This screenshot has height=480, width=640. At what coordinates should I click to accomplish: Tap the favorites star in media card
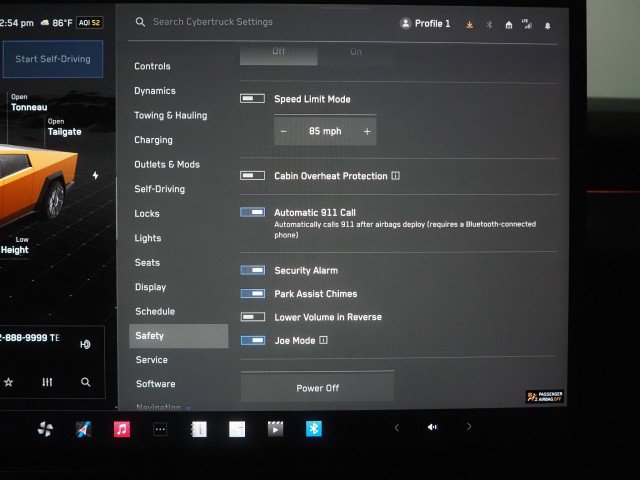9,382
